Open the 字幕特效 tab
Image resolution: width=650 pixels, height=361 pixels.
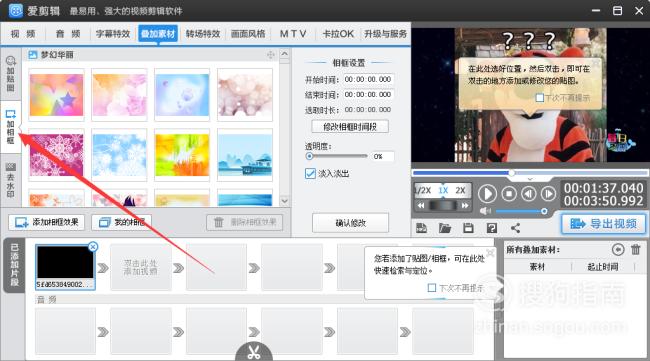(x=113, y=34)
